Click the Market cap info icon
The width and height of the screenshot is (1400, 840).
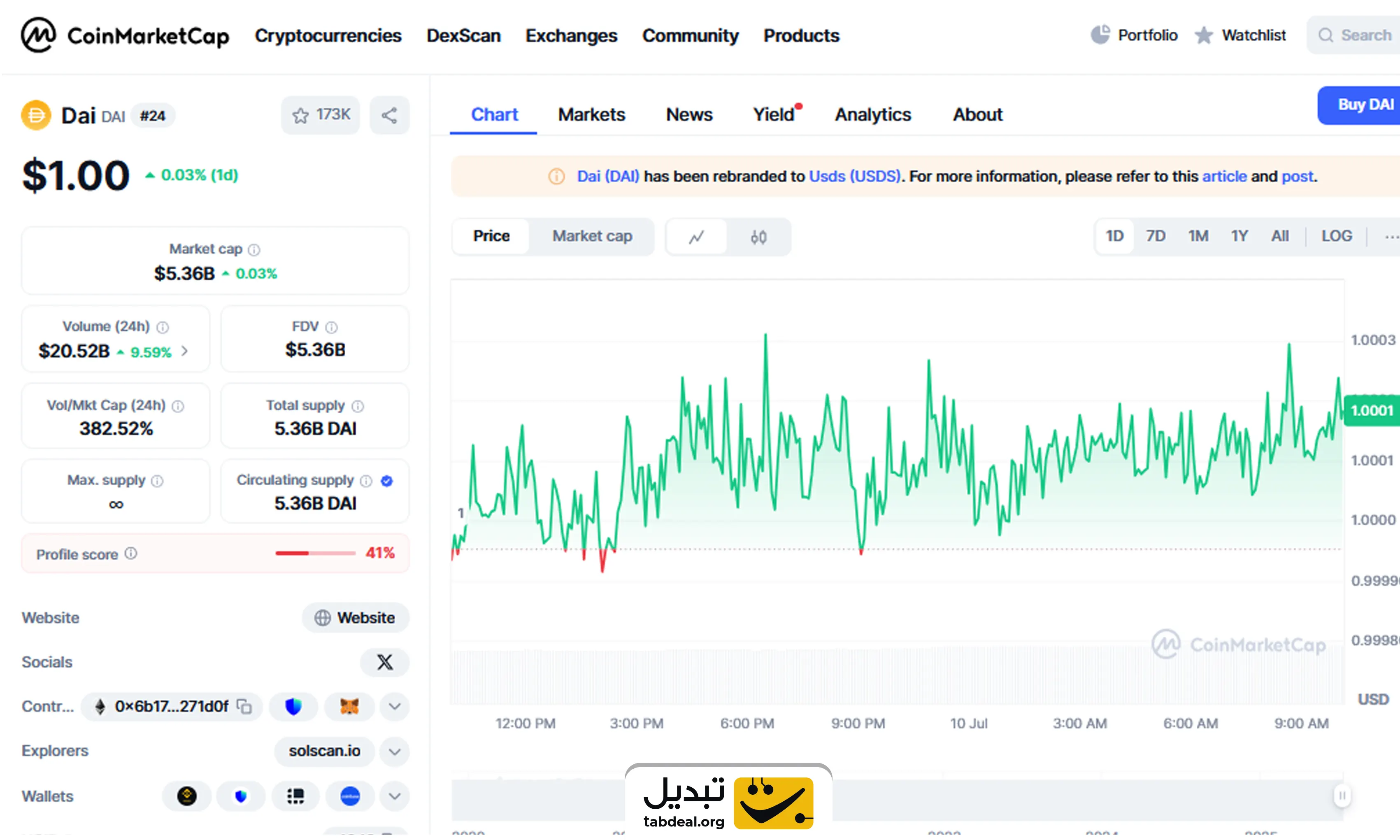254,250
